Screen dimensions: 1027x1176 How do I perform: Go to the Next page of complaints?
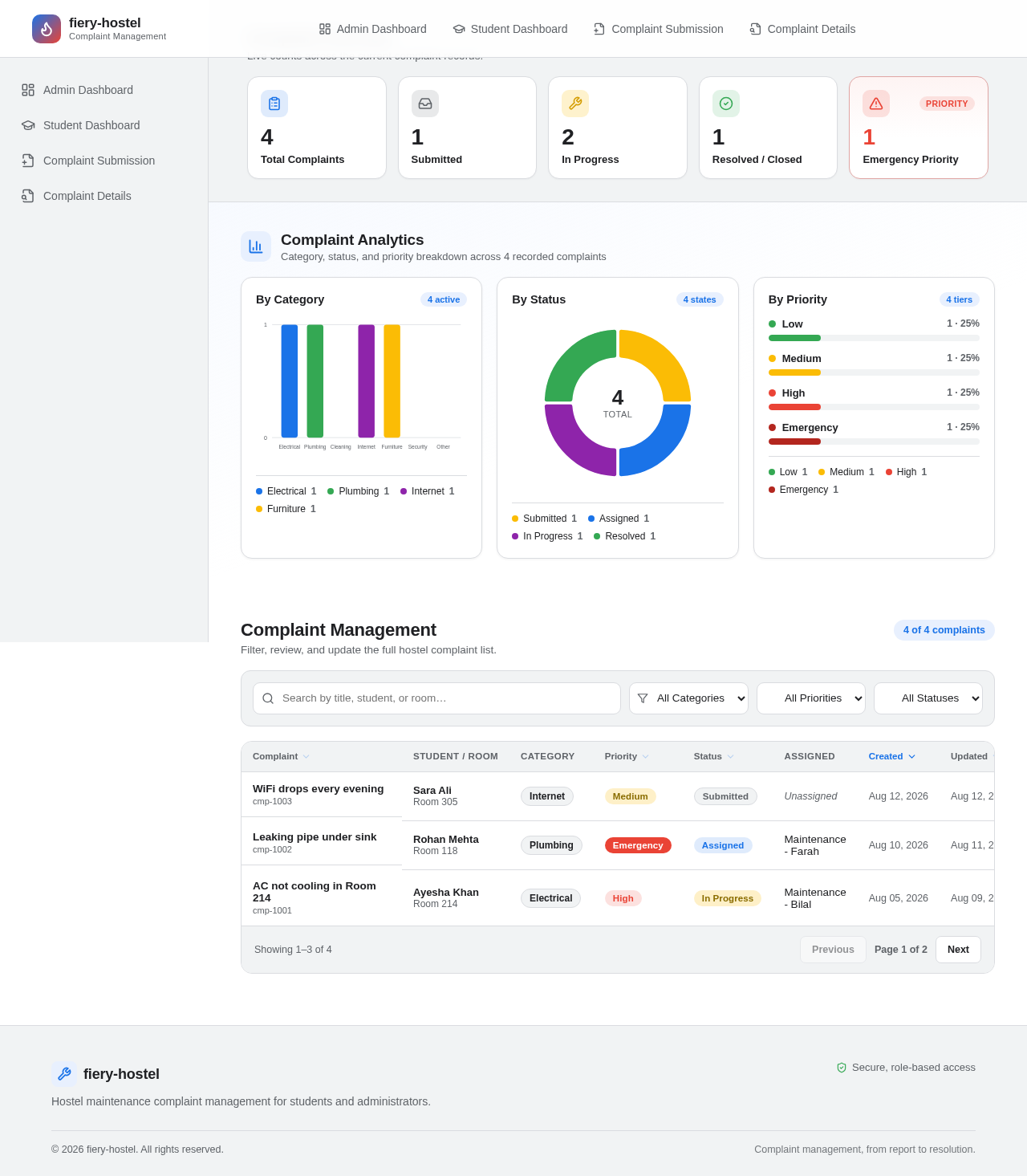click(958, 950)
